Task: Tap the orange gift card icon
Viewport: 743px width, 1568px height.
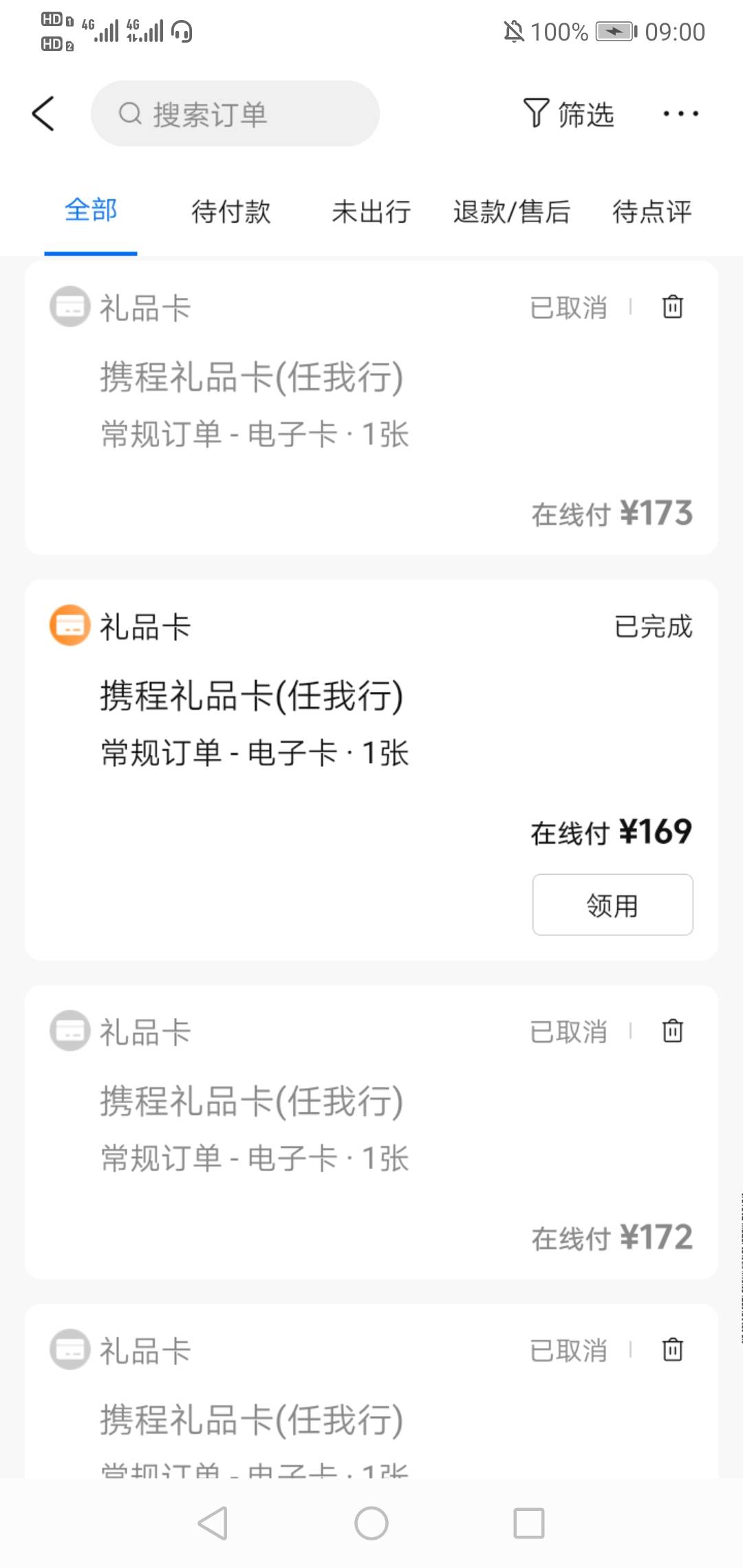Action: tap(69, 625)
